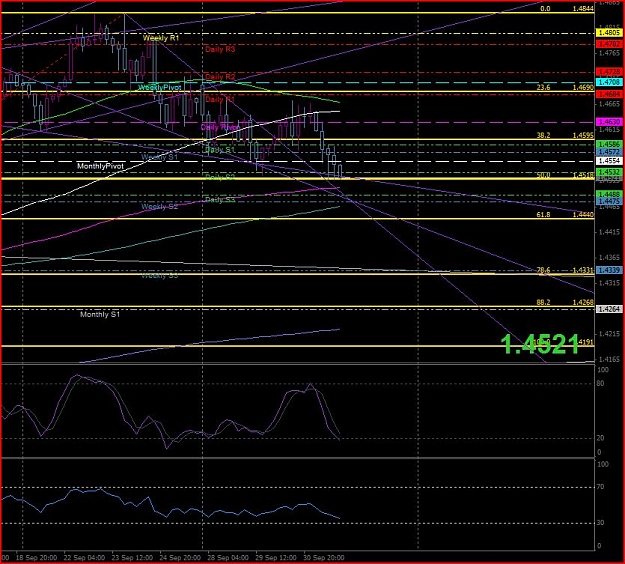Click the blue 1.4572 price tag

pyautogui.click(x=609, y=152)
